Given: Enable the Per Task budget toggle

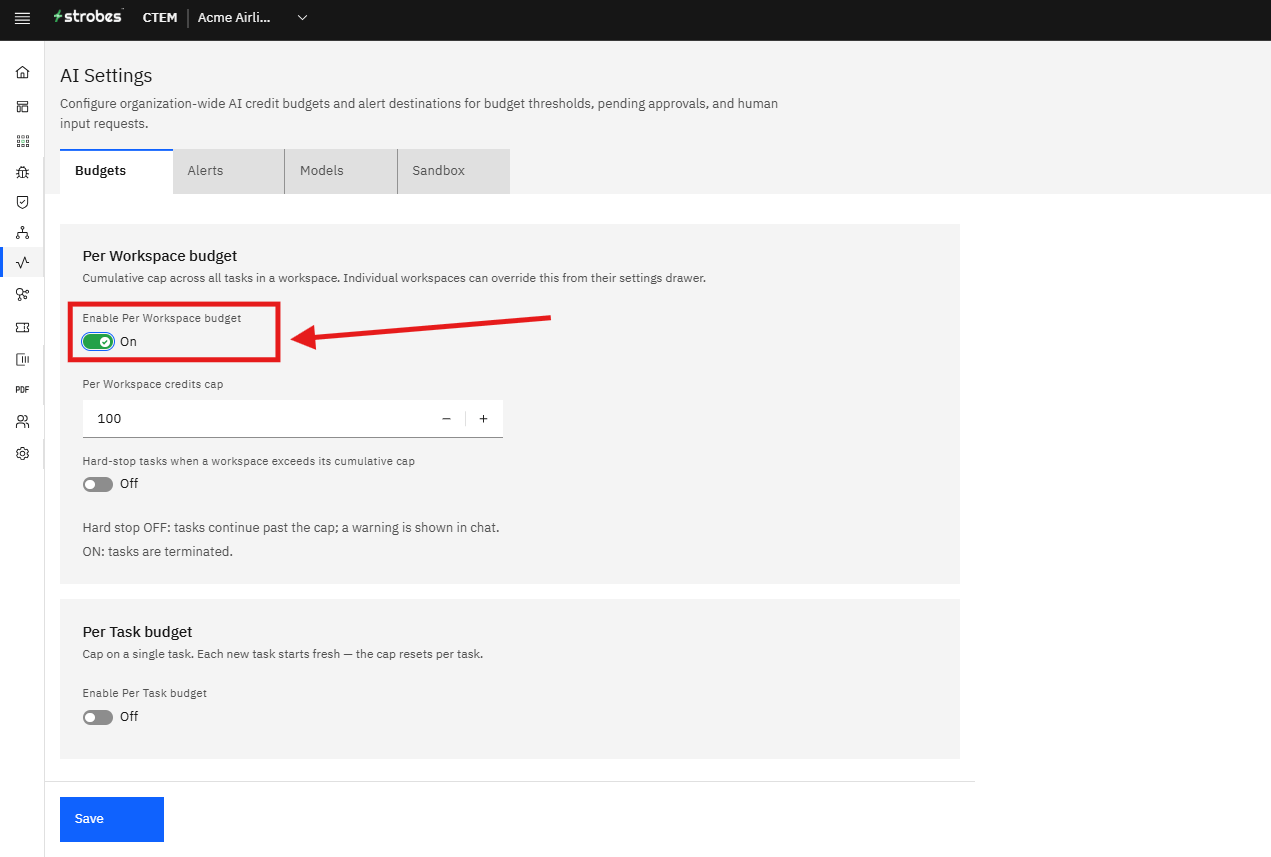Looking at the screenshot, I should click(x=98, y=717).
